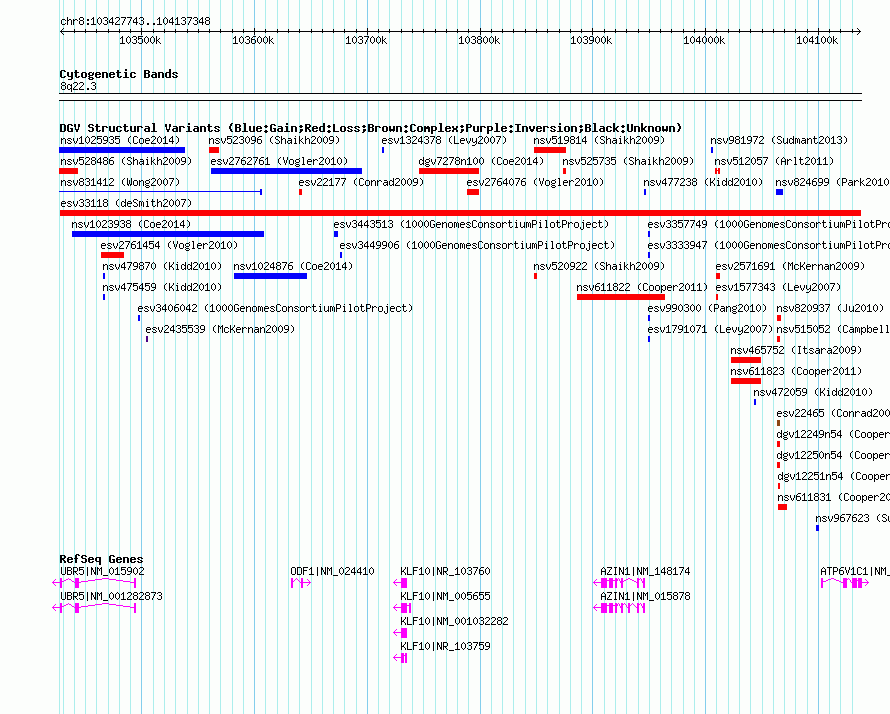Click the chr8:103427743..104137348 coordinate label
This screenshot has width=890, height=714.
[x=135, y=22]
